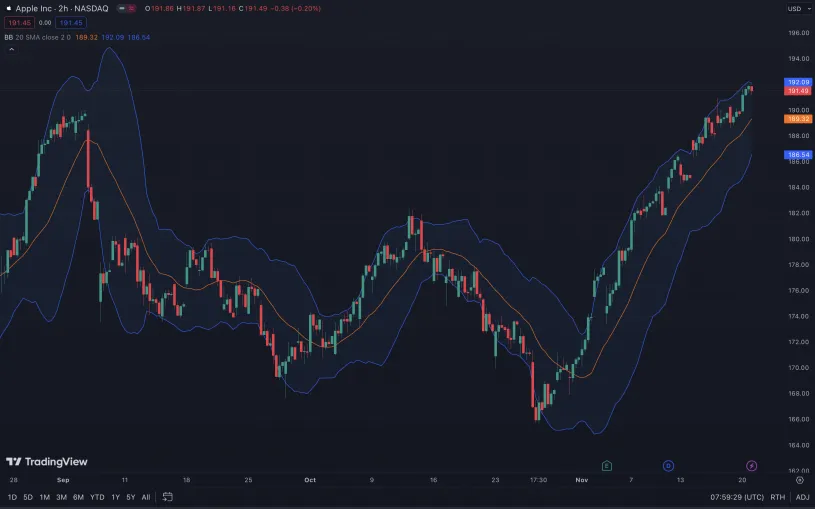815x509 pixels.
Task: Select the YTD time range
Action: (x=97, y=497)
